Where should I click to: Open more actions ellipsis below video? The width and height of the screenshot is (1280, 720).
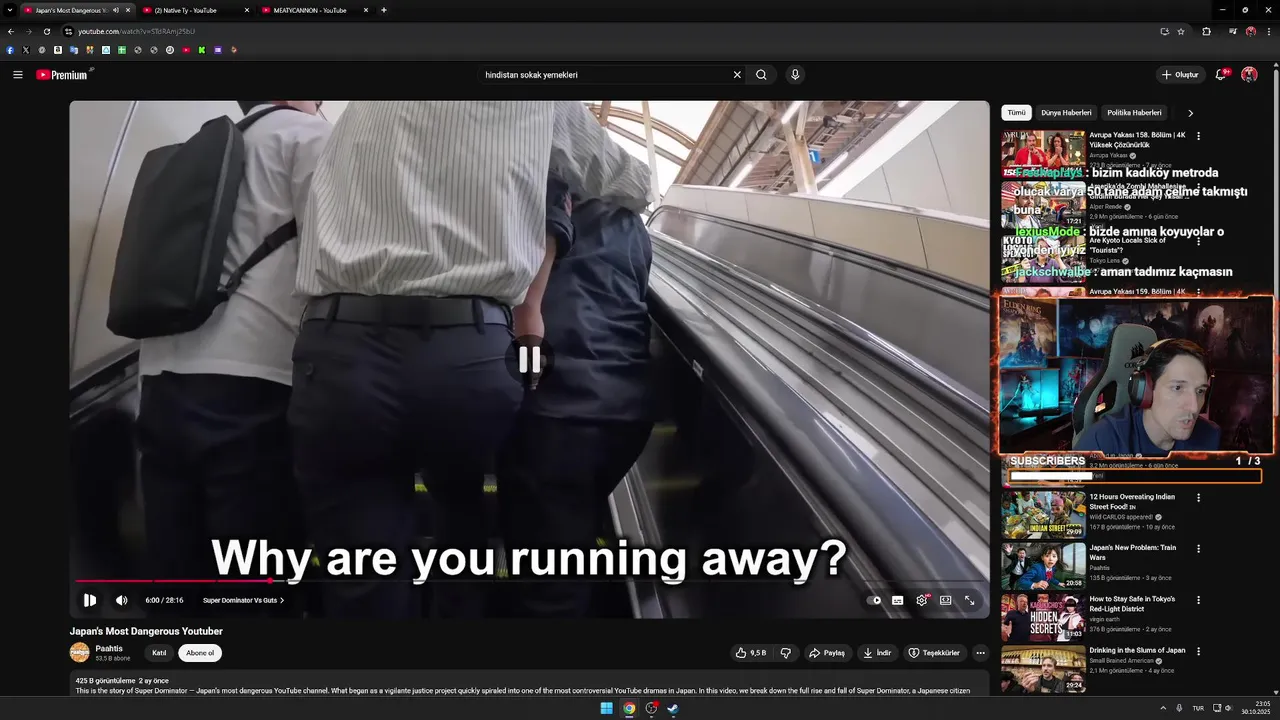[980, 653]
